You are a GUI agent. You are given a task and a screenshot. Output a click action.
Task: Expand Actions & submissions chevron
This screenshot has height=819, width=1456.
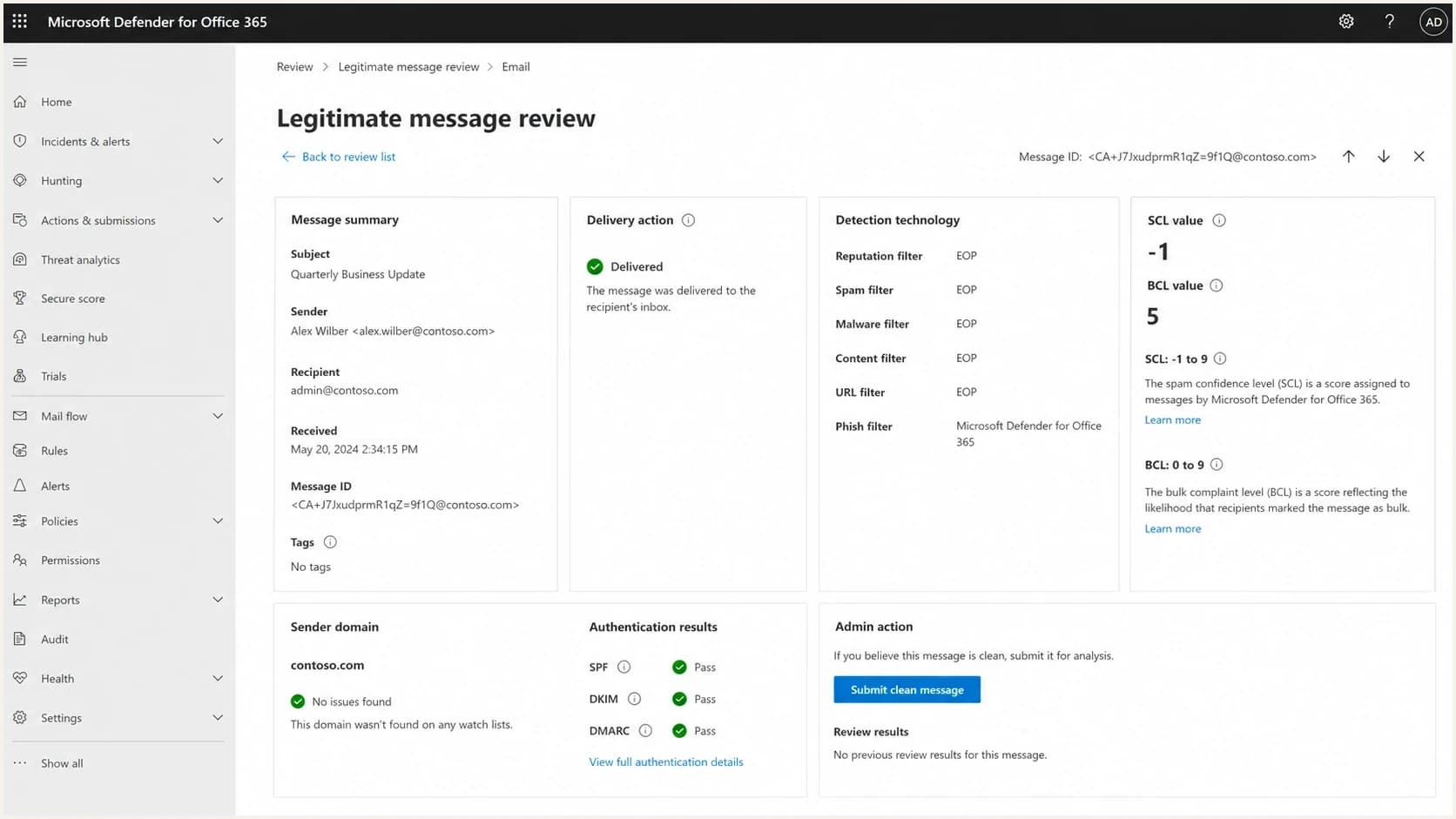(x=218, y=220)
